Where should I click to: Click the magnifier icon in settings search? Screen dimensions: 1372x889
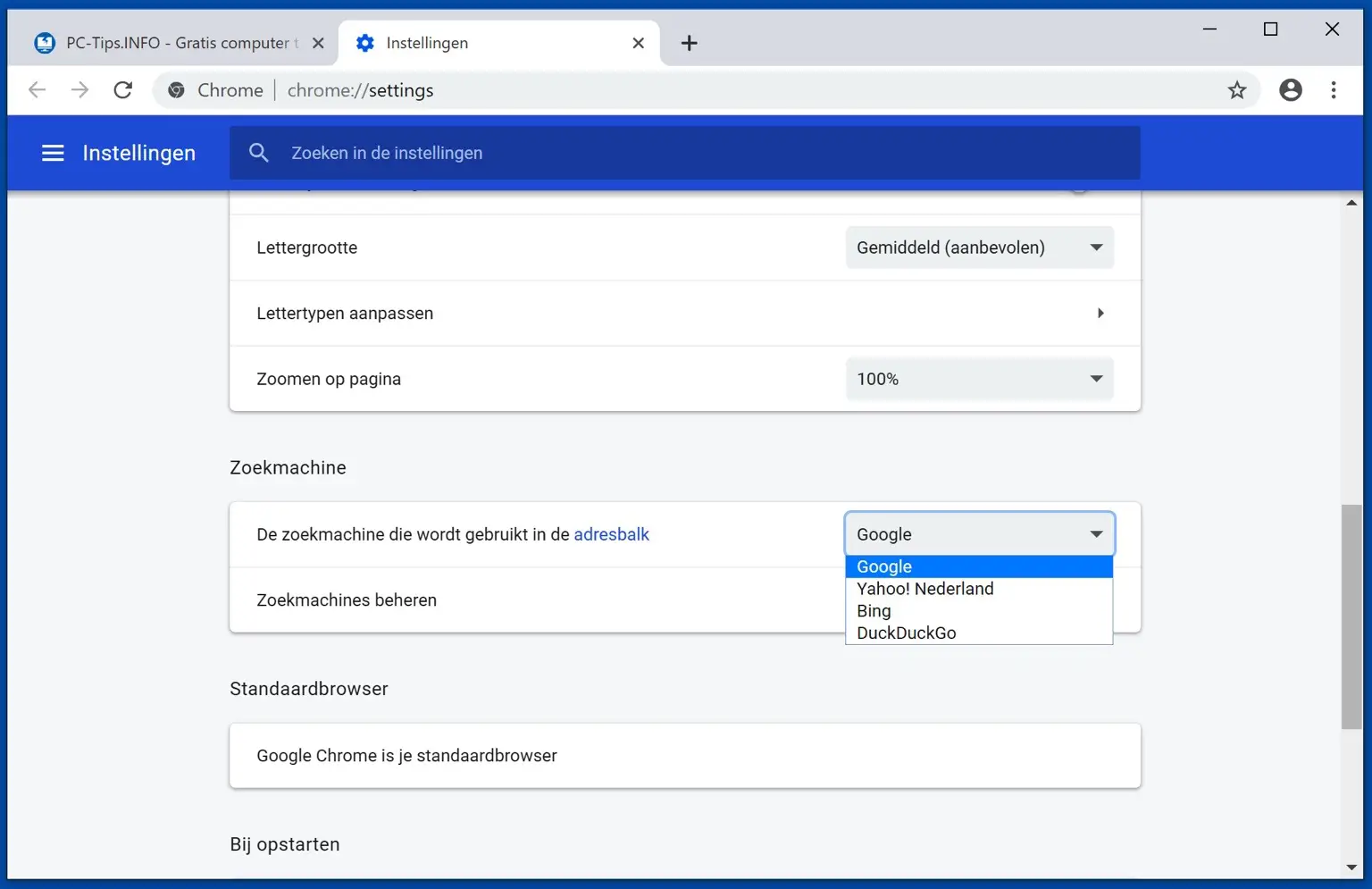click(259, 153)
